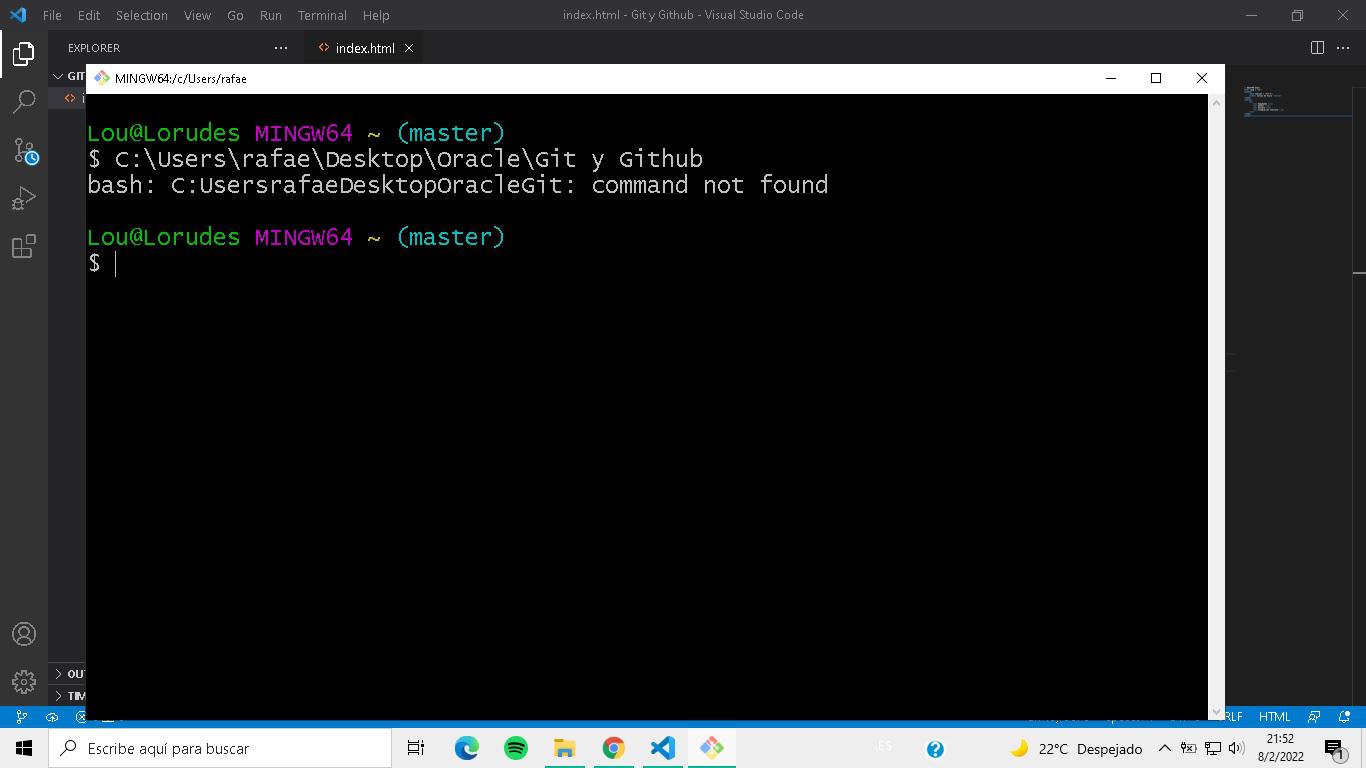Click the VS Code editor minimap
This screenshot has width=1366, height=768.
pyautogui.click(x=1297, y=100)
